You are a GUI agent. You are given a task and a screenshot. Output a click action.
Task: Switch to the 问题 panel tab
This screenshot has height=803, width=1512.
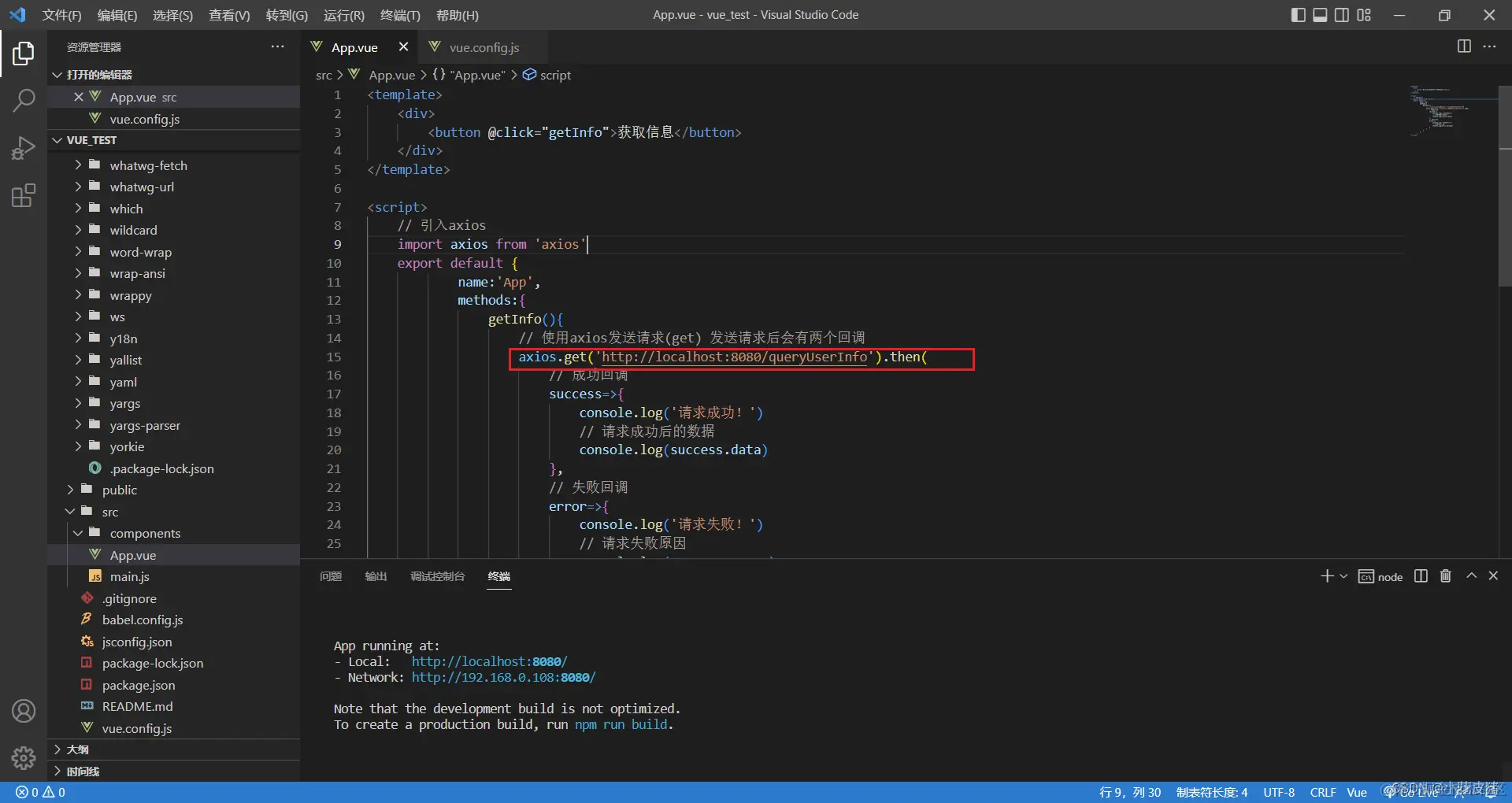click(331, 576)
